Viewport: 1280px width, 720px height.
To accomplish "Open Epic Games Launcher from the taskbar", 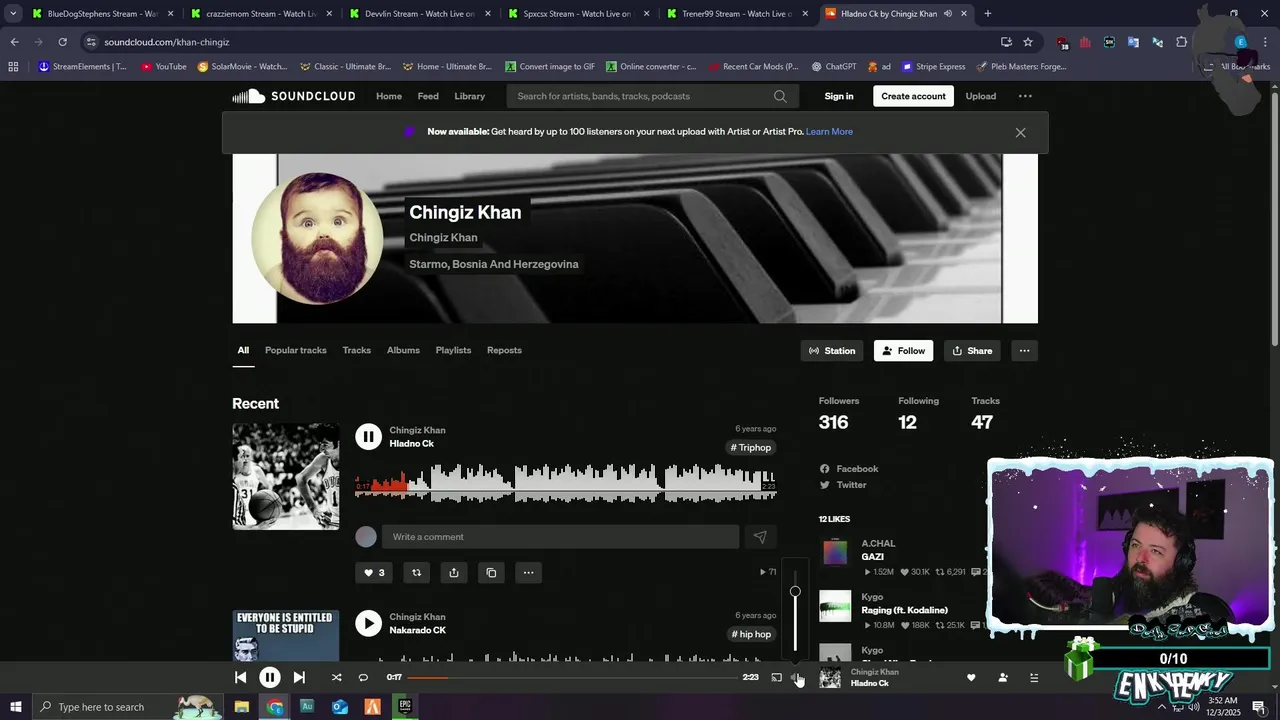I will (405, 707).
